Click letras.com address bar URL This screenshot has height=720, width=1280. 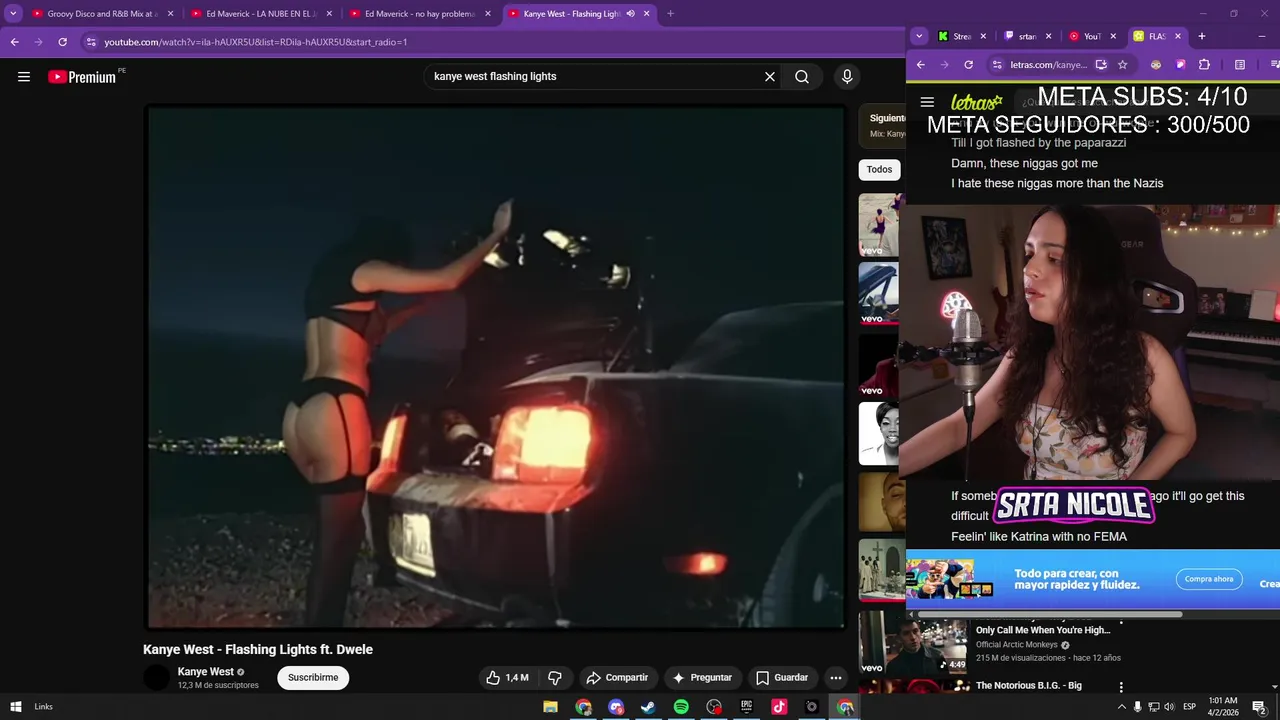point(1049,65)
